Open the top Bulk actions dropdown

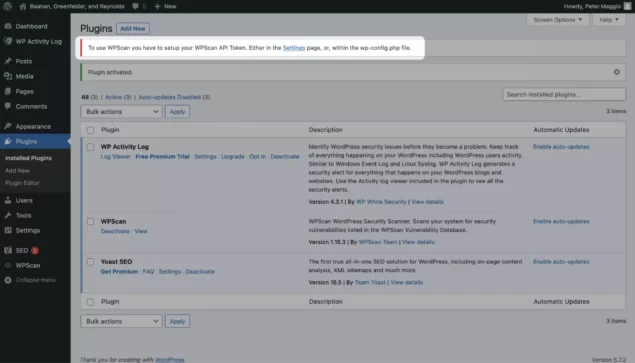121,111
